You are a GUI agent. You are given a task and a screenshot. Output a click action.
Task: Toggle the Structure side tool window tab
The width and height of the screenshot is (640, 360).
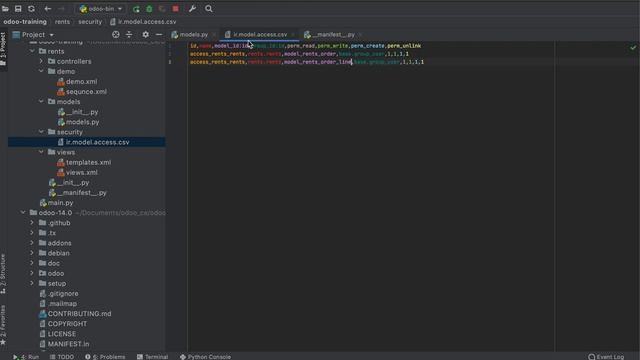[3, 273]
